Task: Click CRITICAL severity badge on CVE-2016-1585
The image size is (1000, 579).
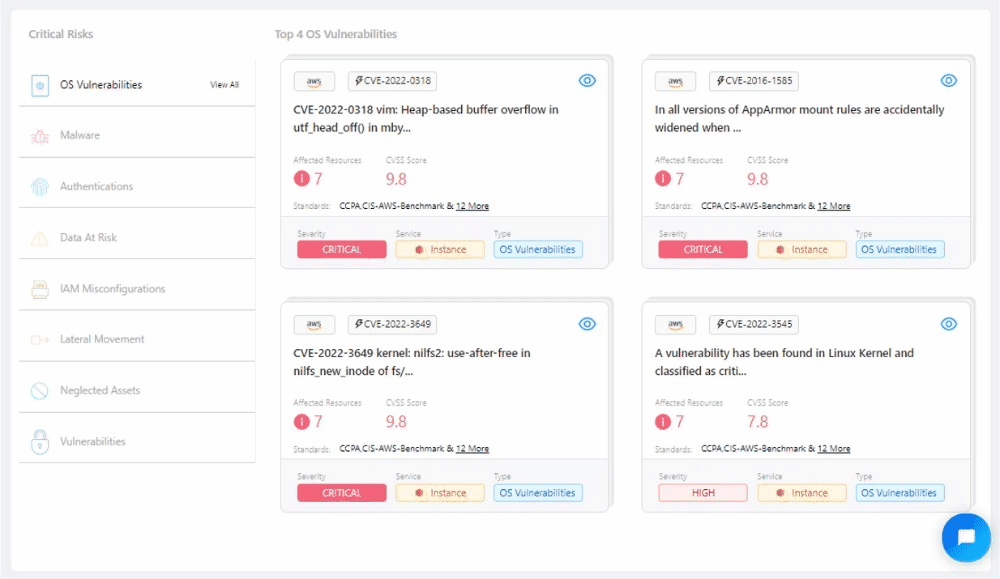Action: [x=703, y=249]
